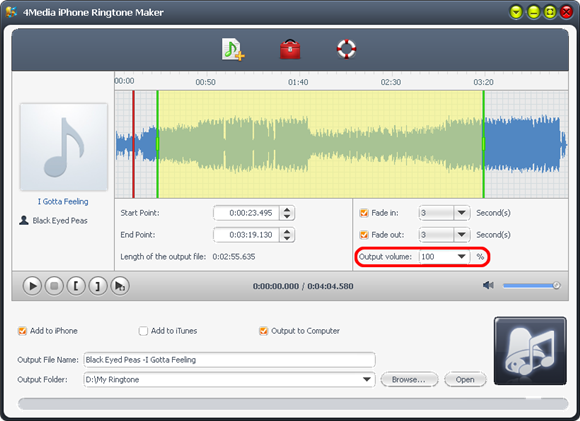Click the playback volume slider
Screen dimensions: 580x421
[x=532, y=286]
